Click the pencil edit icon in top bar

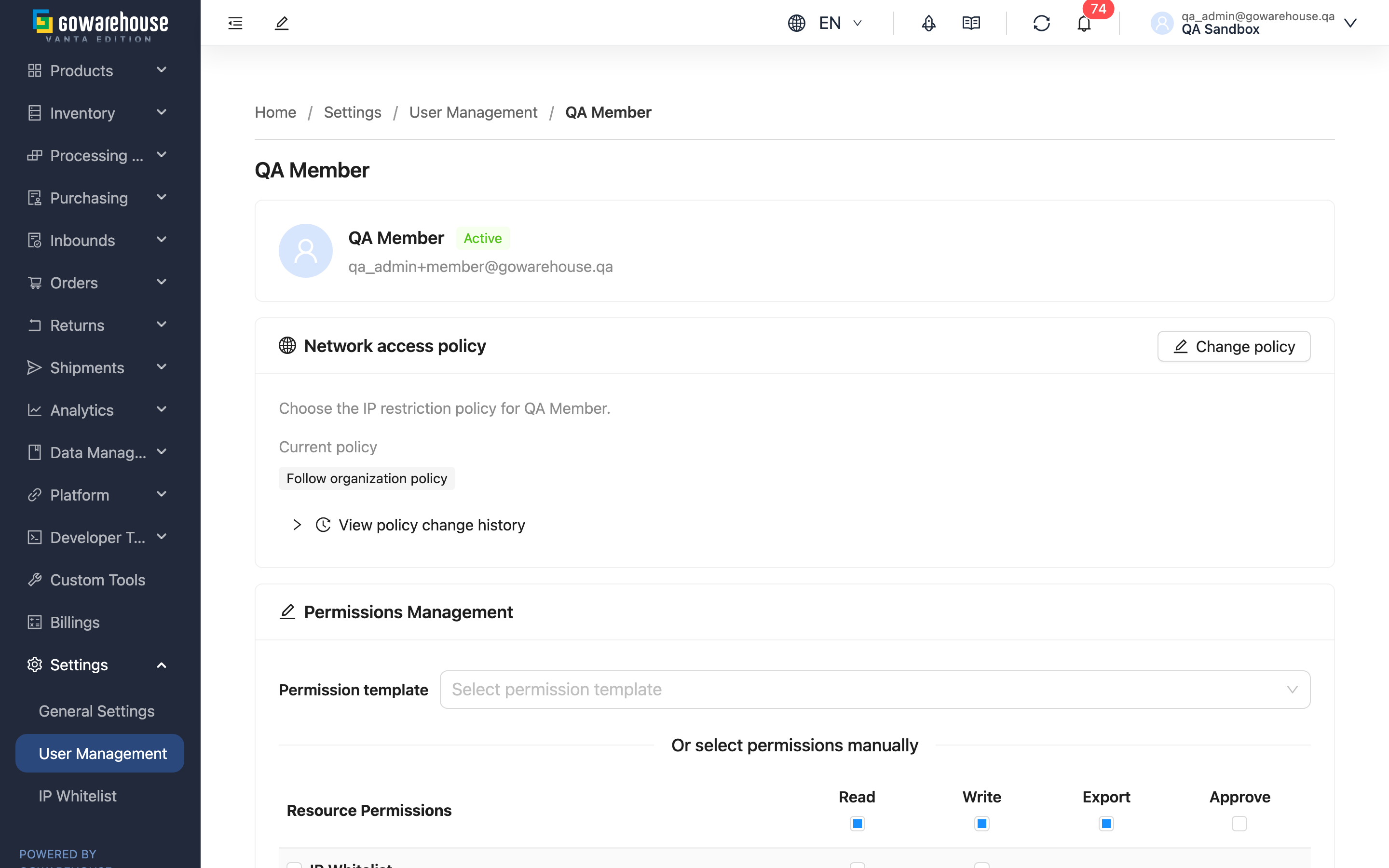281,23
